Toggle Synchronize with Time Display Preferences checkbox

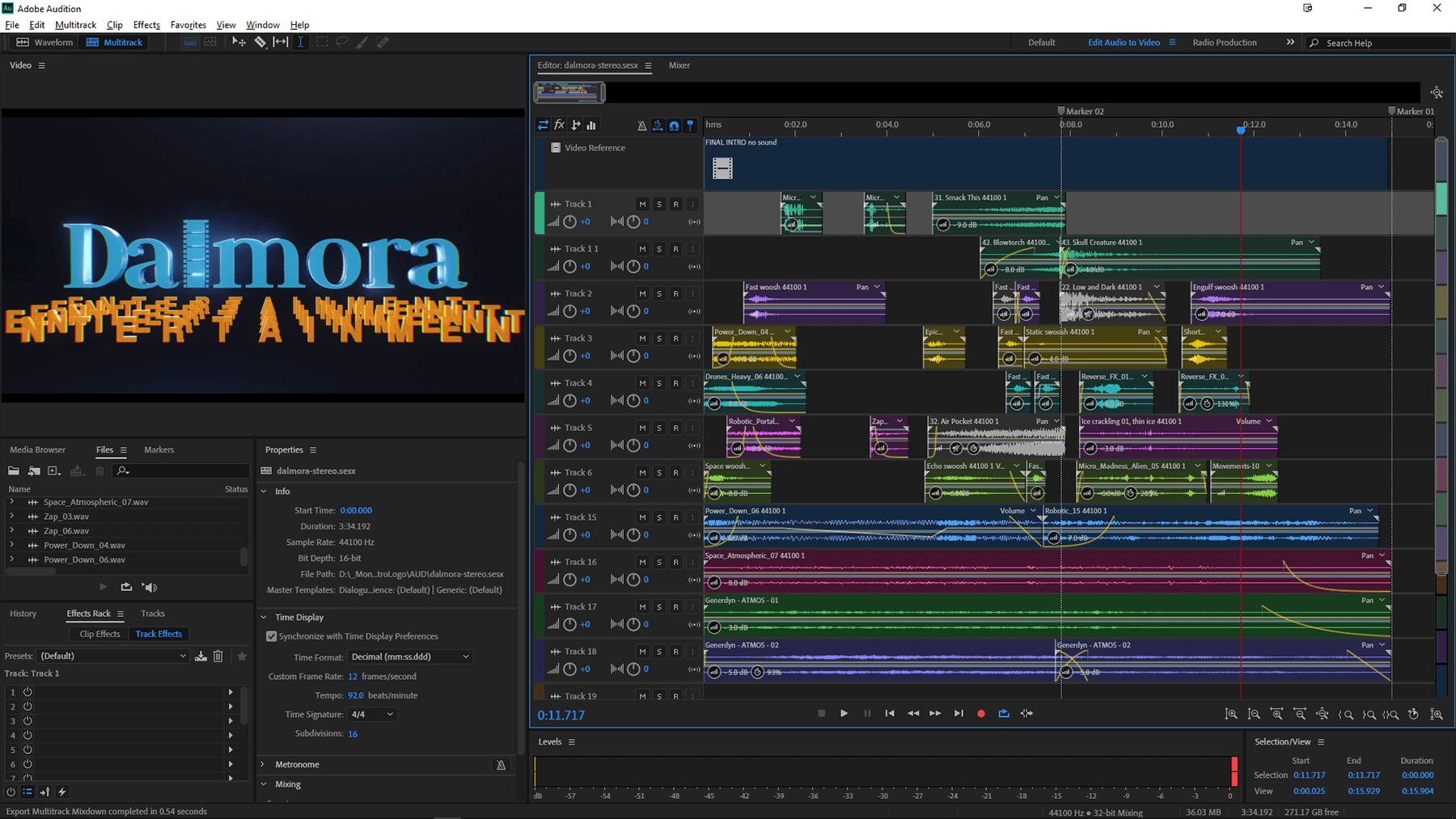pyautogui.click(x=272, y=636)
